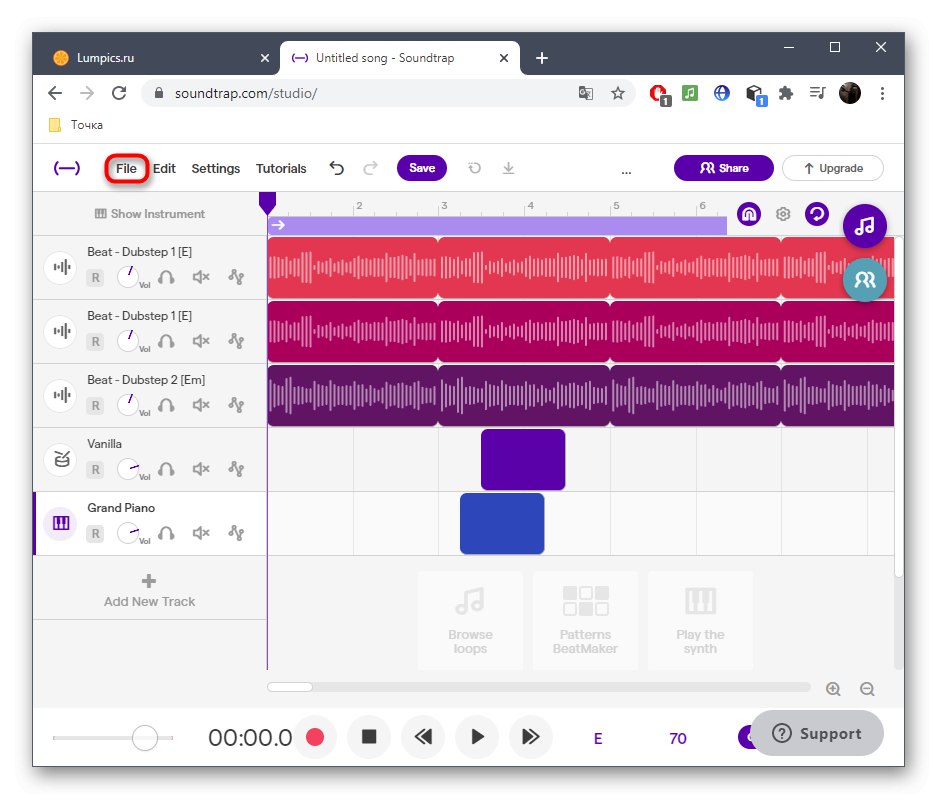
Task: Toggle the snap magnet icon
Action: click(x=749, y=214)
